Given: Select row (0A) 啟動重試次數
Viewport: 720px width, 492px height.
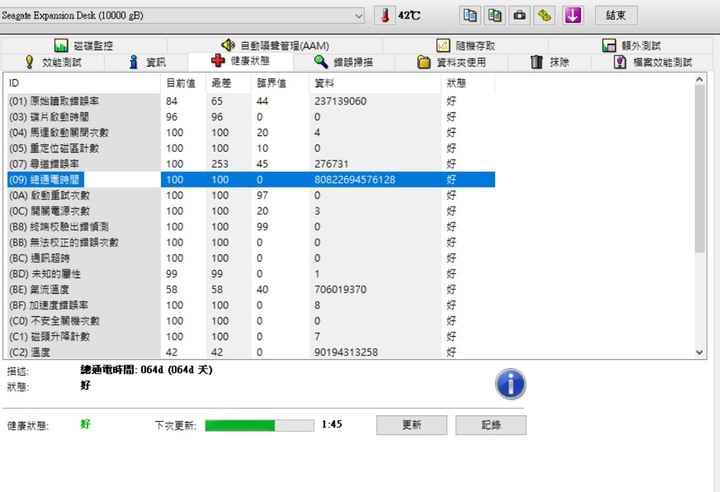Looking at the screenshot, I should click(x=251, y=195).
